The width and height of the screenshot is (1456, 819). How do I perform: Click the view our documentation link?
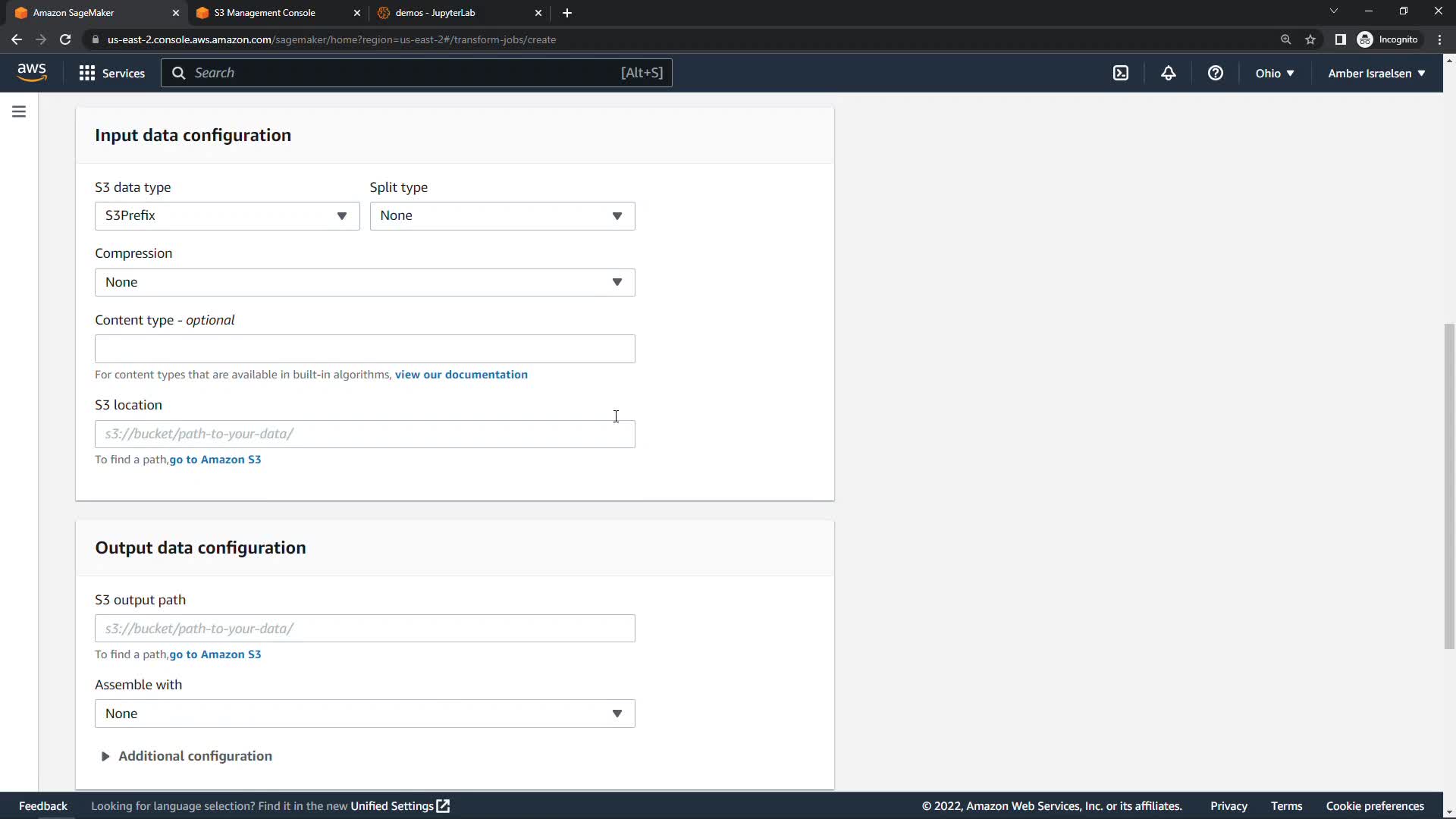(x=461, y=375)
